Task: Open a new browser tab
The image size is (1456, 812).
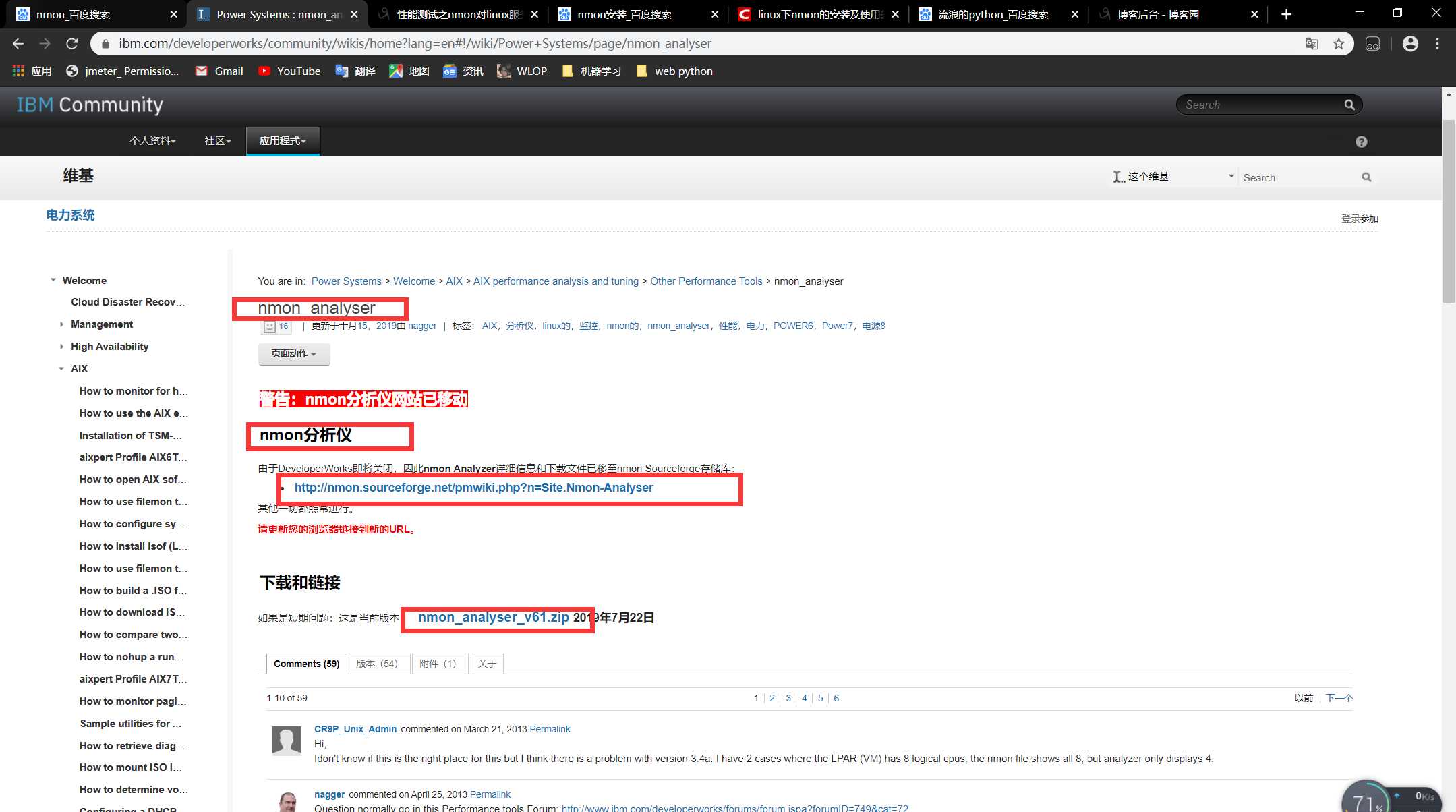Action: (1286, 14)
